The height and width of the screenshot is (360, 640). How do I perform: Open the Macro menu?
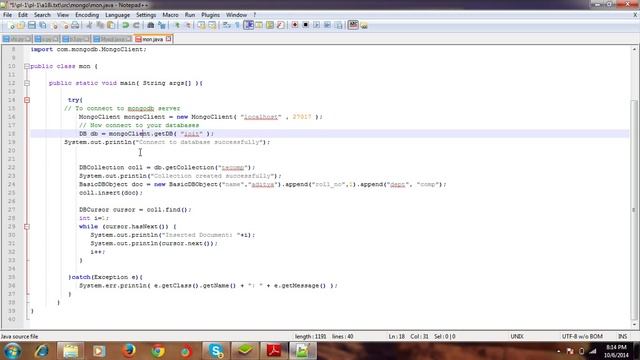click(x=170, y=15)
